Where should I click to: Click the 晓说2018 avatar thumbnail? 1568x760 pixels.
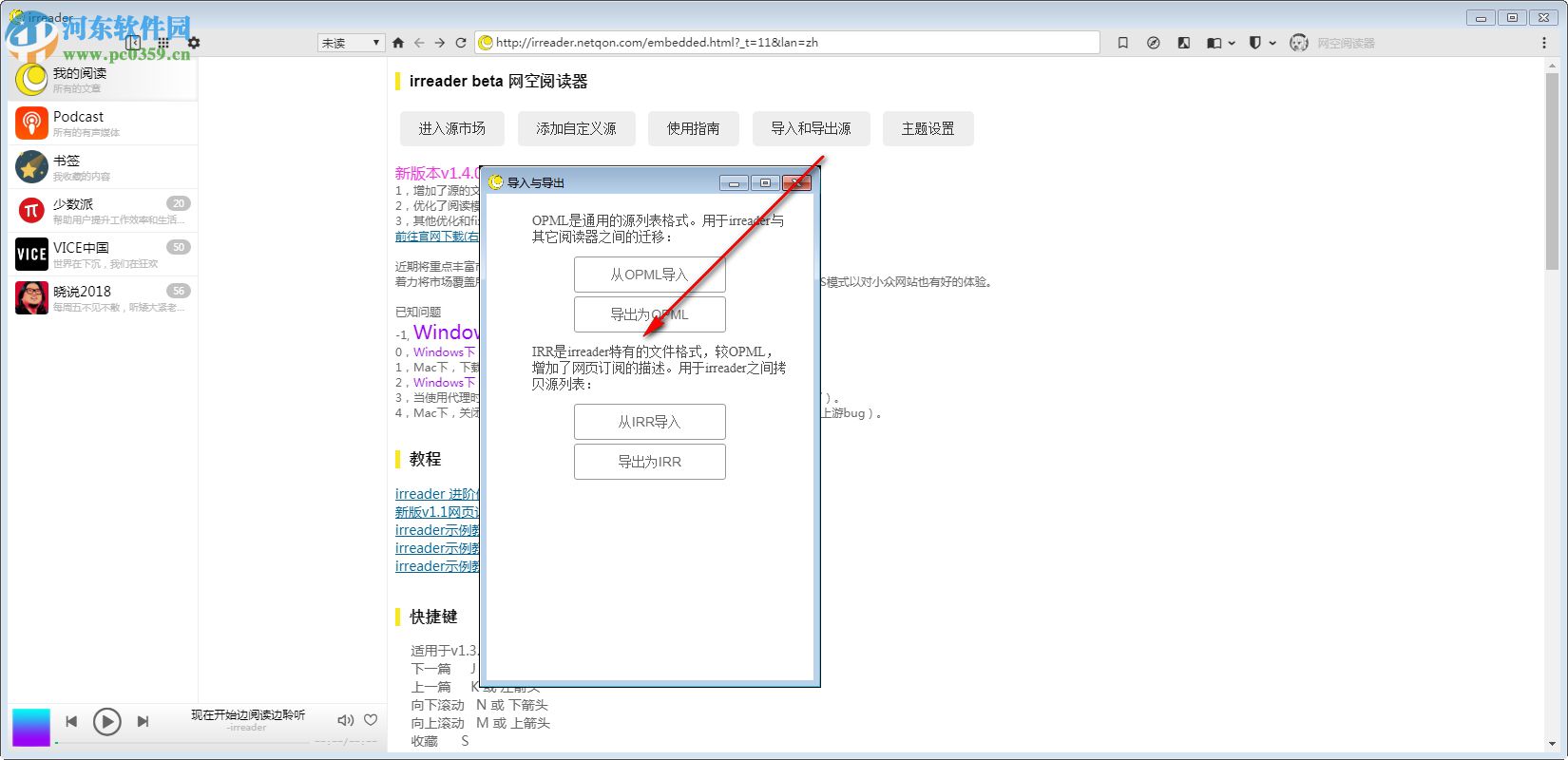(31, 298)
